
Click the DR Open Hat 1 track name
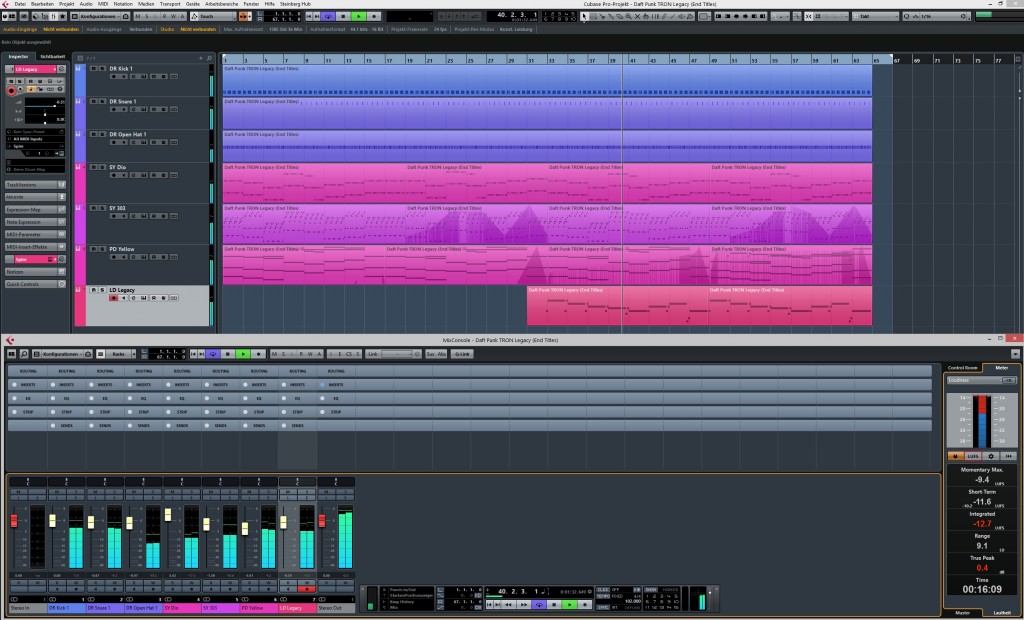[128, 135]
